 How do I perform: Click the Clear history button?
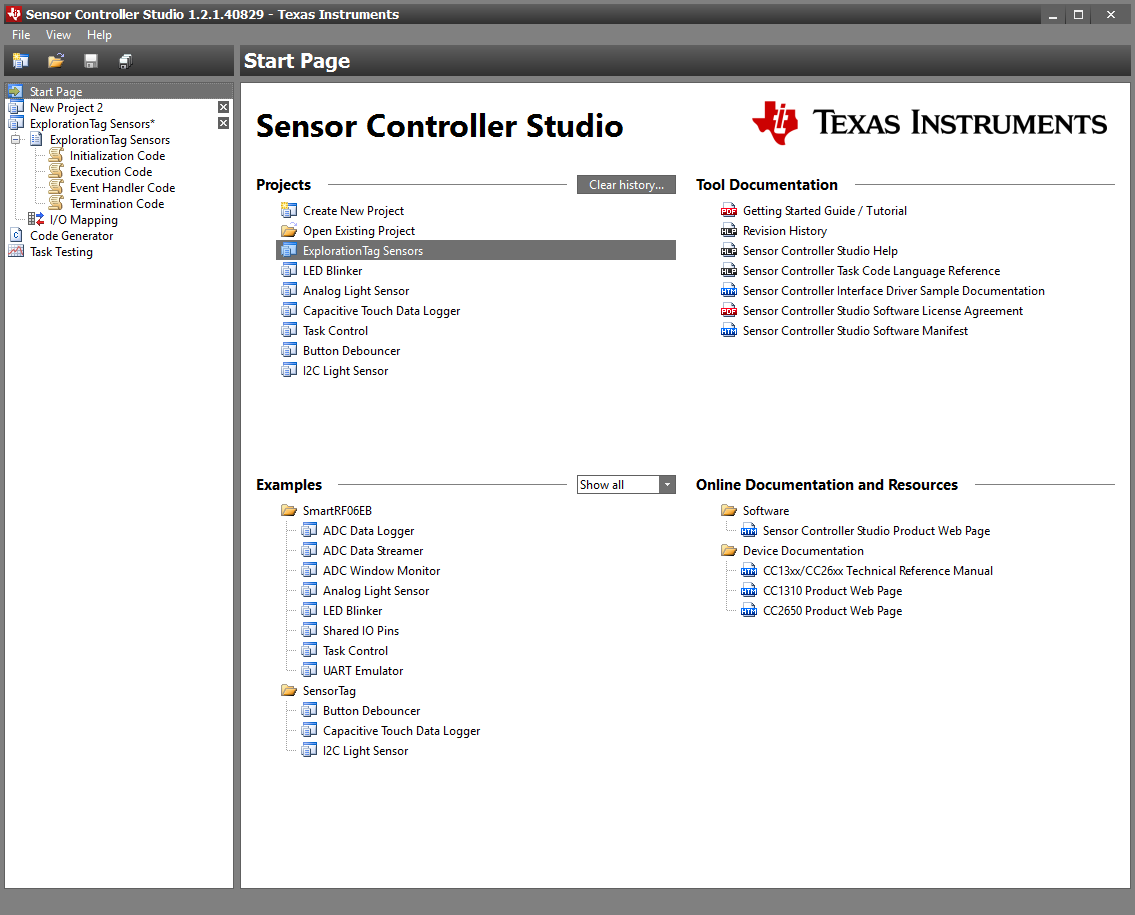[x=626, y=185]
